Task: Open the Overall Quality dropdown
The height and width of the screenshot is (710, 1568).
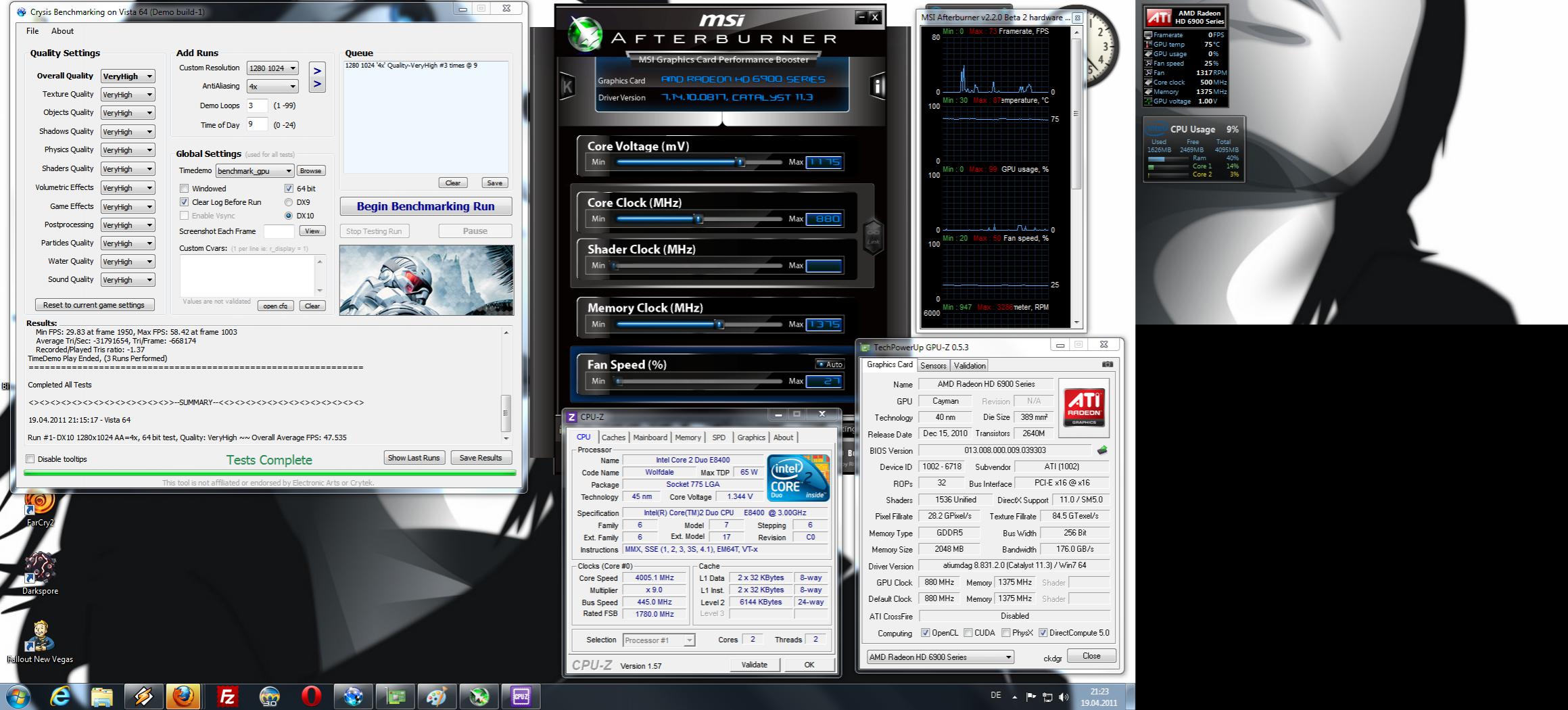Action: [128, 76]
